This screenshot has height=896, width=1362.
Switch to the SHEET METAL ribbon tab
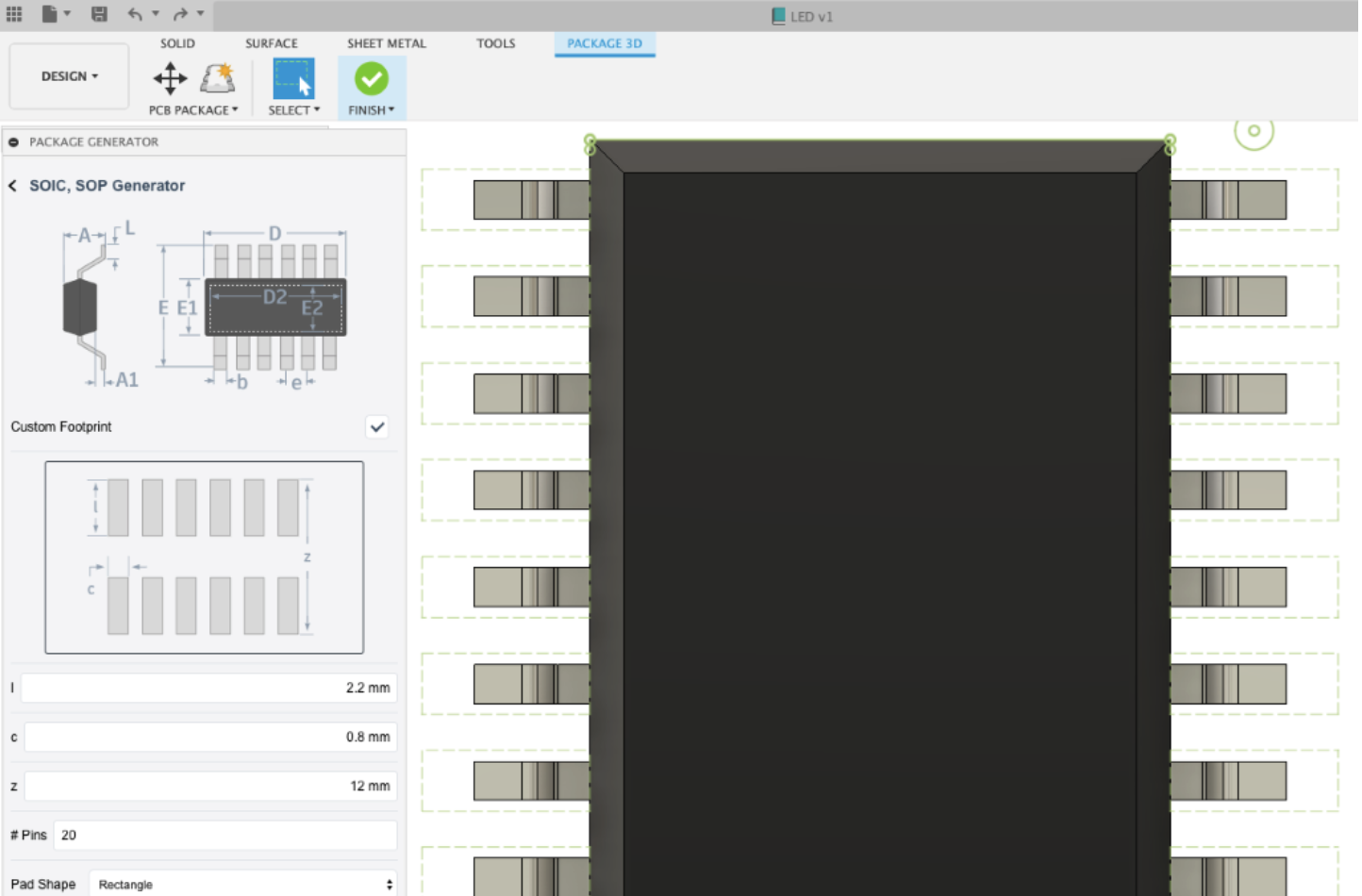[387, 43]
